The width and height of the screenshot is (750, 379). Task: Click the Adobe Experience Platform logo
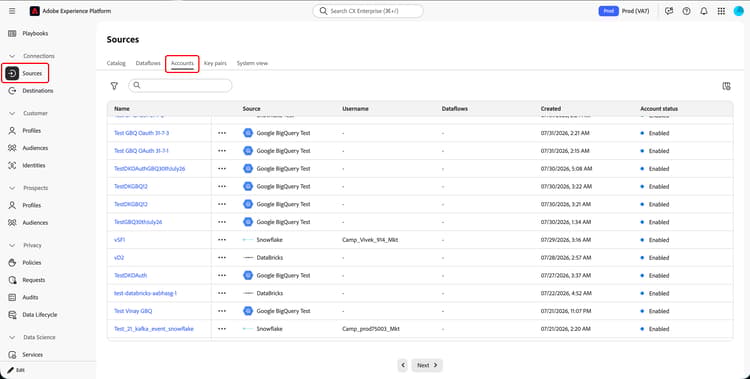point(34,11)
